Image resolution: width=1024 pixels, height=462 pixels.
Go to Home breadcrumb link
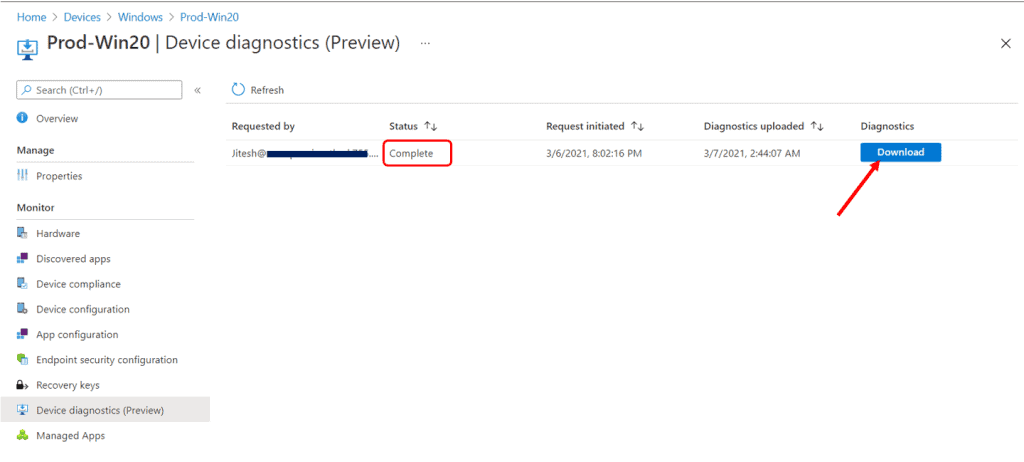coord(31,17)
